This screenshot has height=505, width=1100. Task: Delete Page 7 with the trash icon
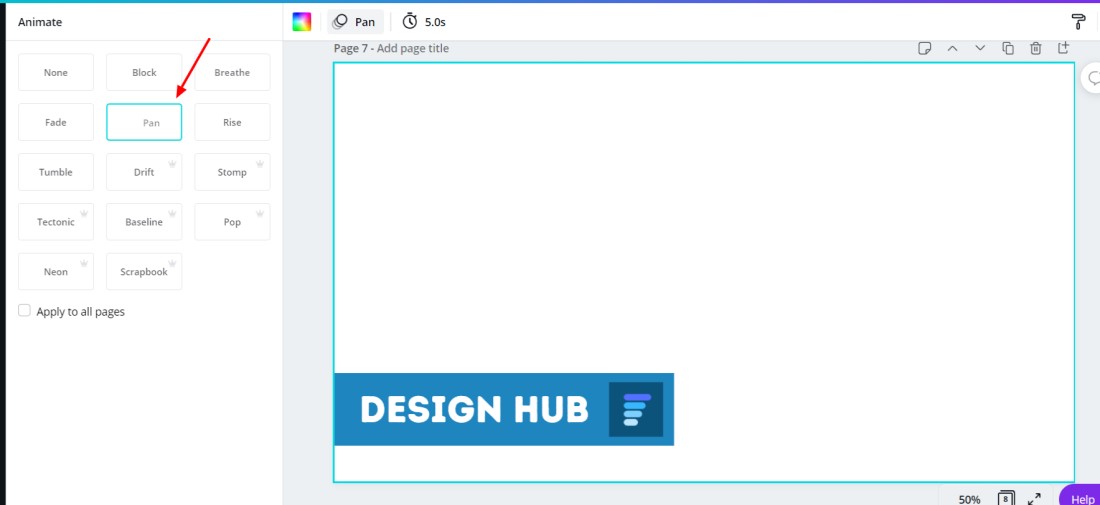click(x=1035, y=48)
